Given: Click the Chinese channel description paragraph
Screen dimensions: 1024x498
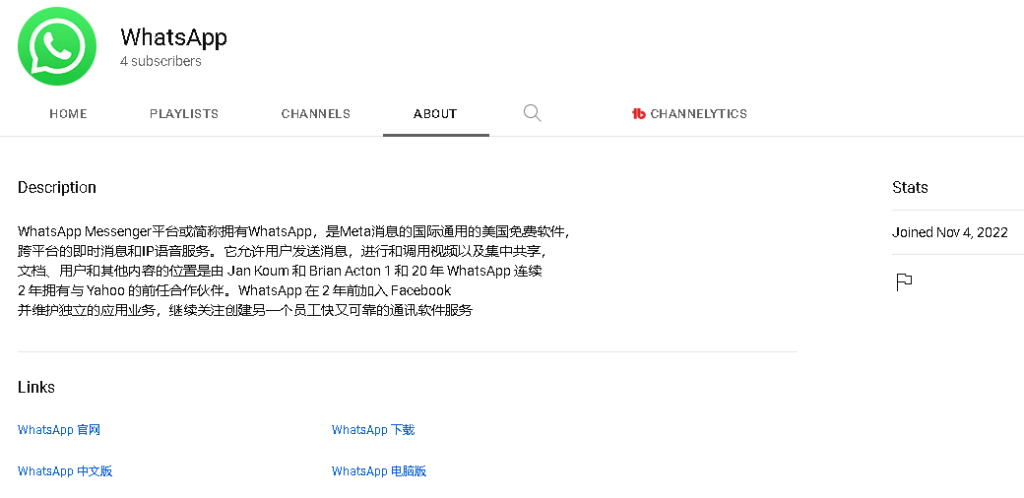Looking at the screenshot, I should [290, 270].
